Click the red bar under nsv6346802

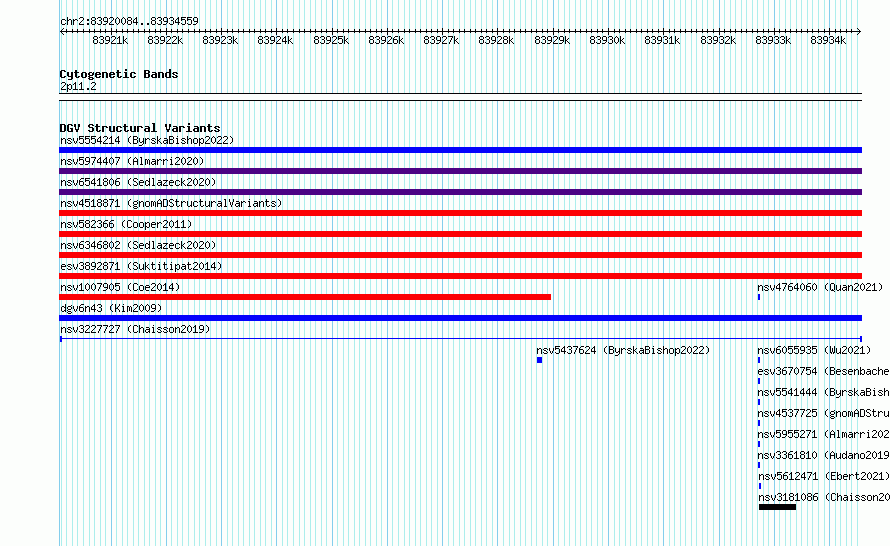460,255
